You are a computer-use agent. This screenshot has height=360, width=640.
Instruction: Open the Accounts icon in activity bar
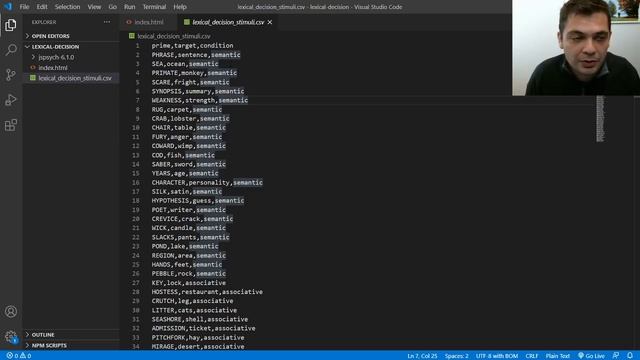[x=11, y=311]
